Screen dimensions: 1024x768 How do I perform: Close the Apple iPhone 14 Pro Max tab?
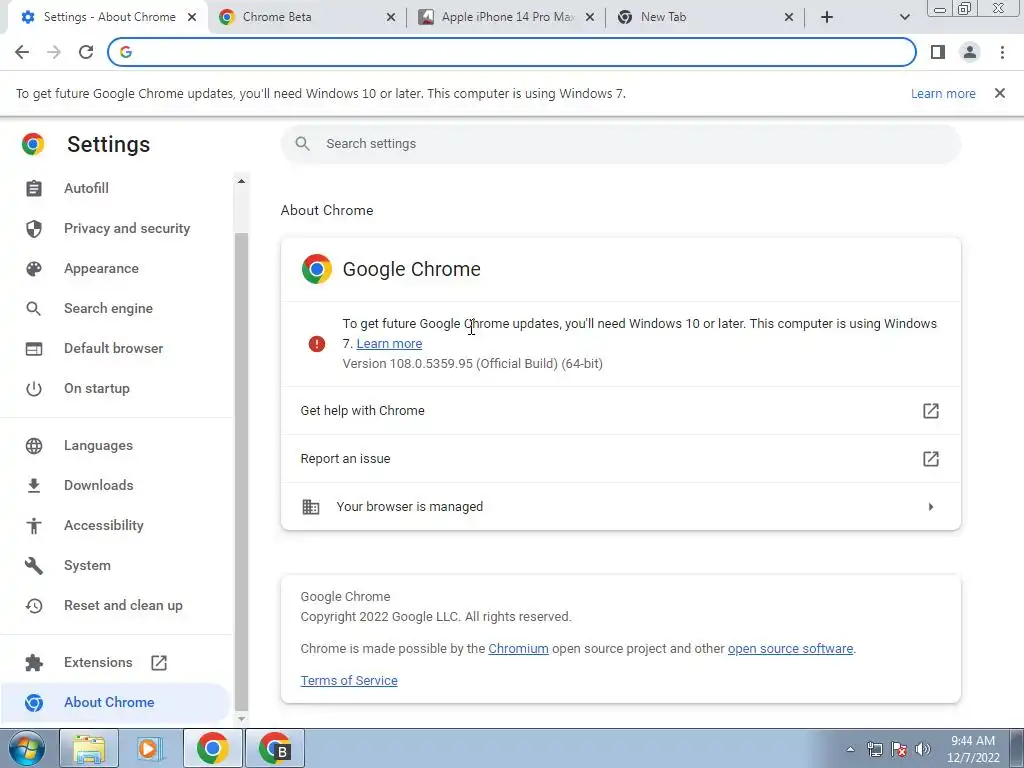click(x=590, y=17)
